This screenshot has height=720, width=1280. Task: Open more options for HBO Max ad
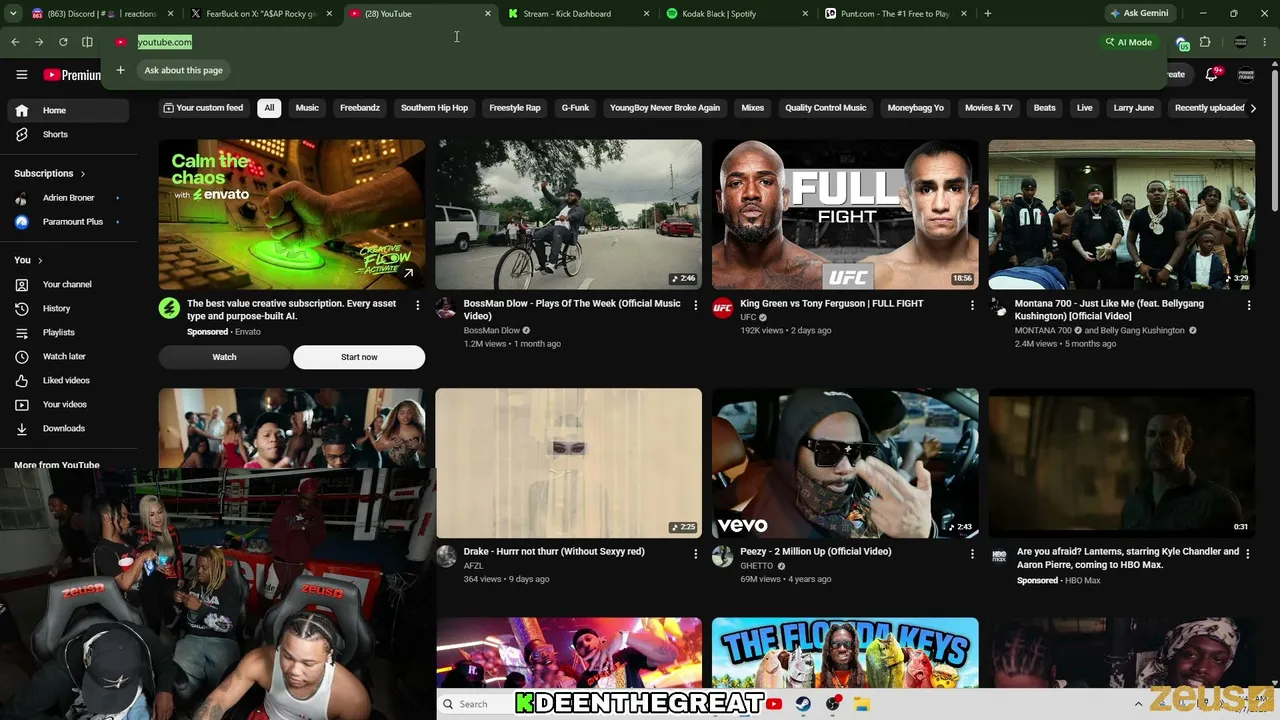1249,553
